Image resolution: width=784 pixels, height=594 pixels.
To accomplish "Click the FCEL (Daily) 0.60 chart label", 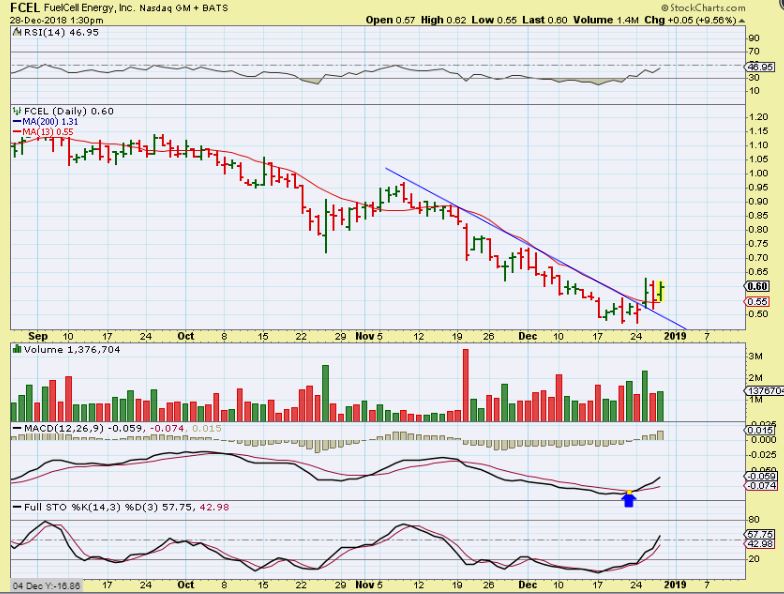I will (x=69, y=111).
